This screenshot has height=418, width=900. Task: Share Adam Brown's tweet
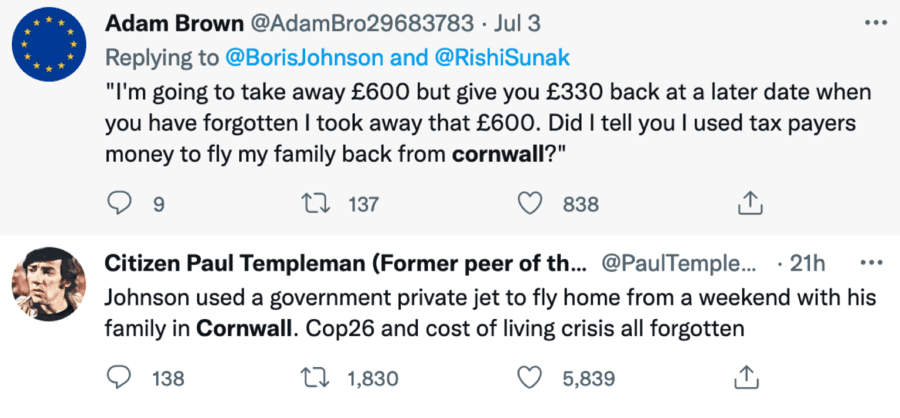click(745, 204)
